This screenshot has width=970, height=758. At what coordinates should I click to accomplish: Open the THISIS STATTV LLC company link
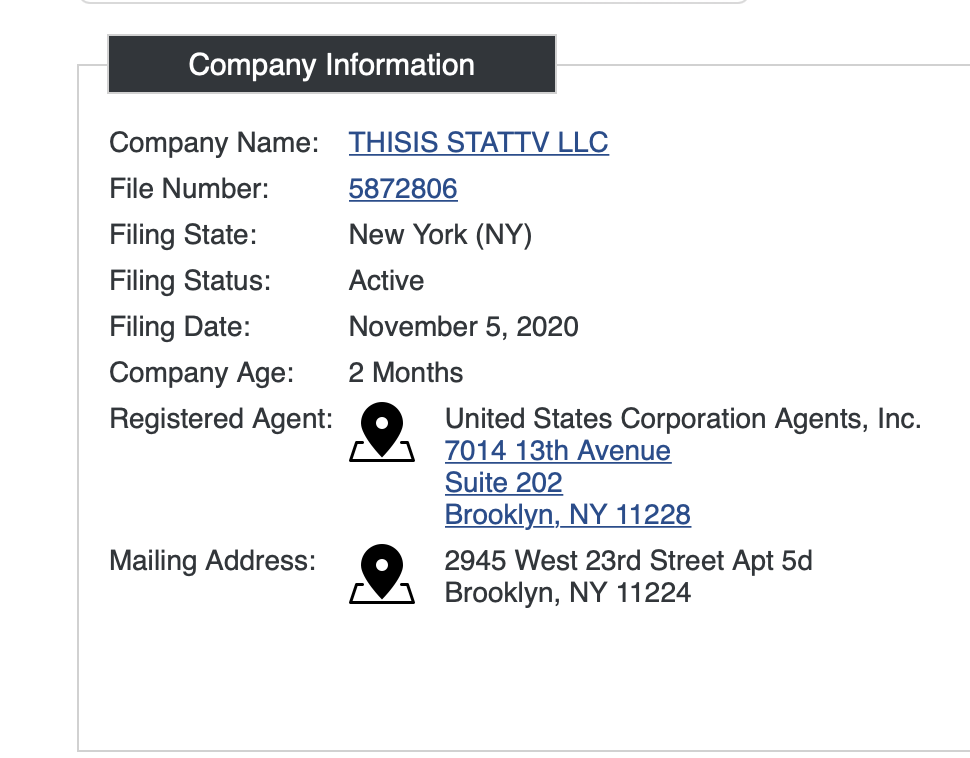coord(478,143)
